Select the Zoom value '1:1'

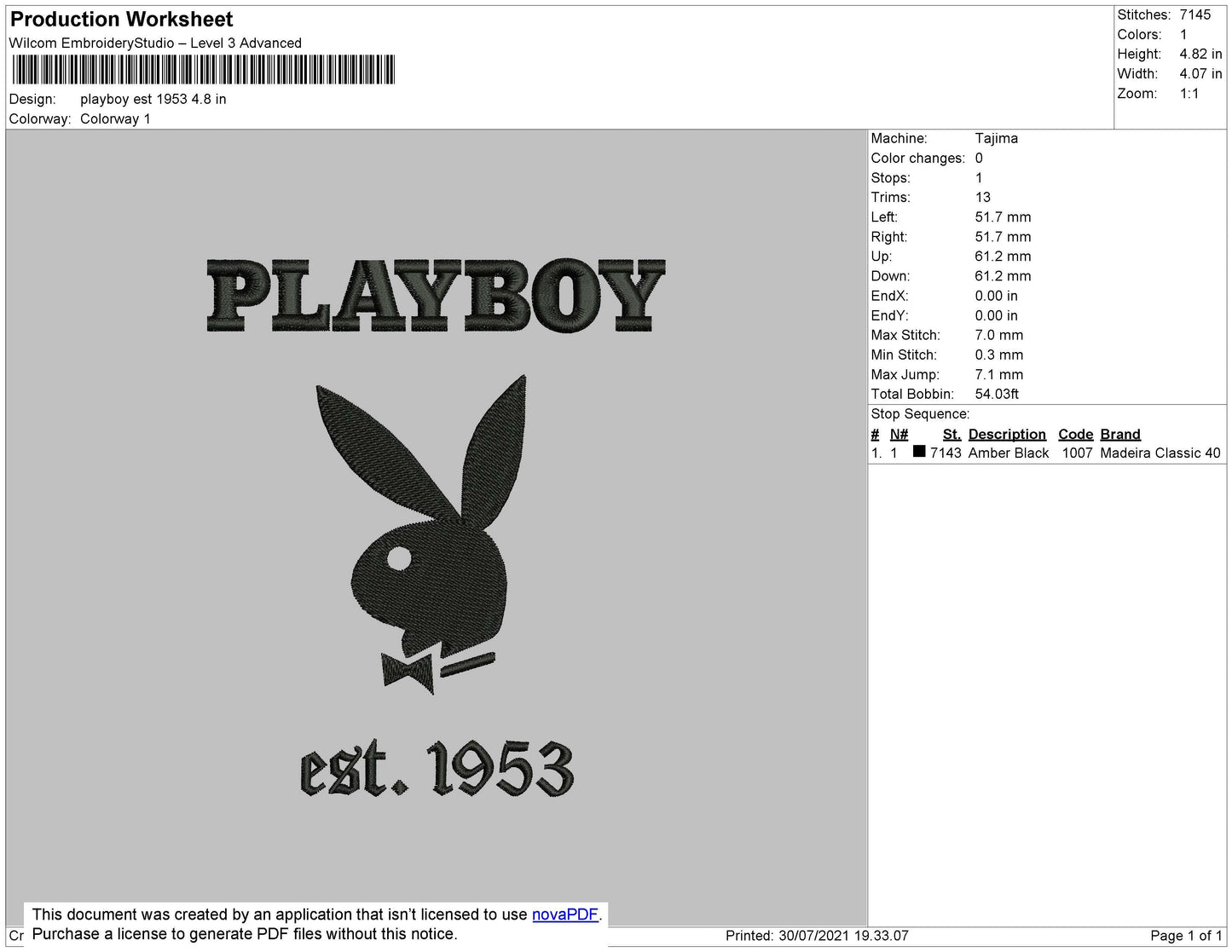[1189, 94]
